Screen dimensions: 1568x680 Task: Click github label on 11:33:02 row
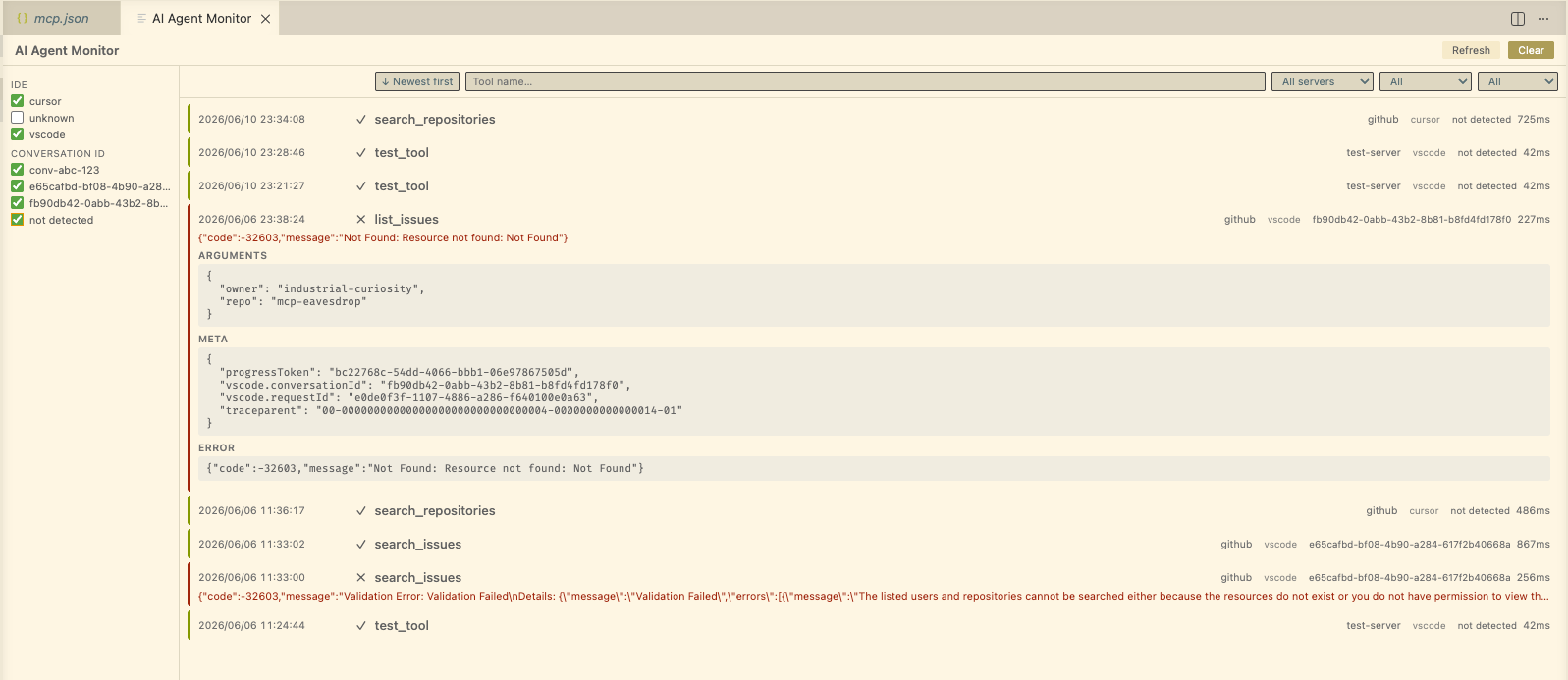click(1236, 545)
